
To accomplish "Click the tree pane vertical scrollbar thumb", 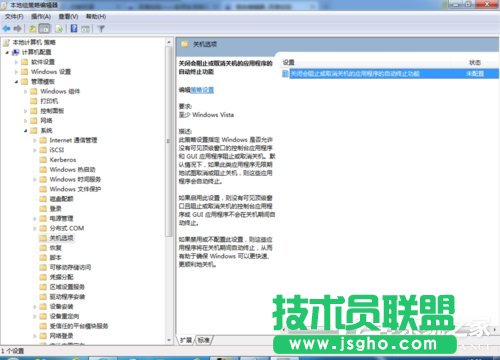I will coord(168,142).
